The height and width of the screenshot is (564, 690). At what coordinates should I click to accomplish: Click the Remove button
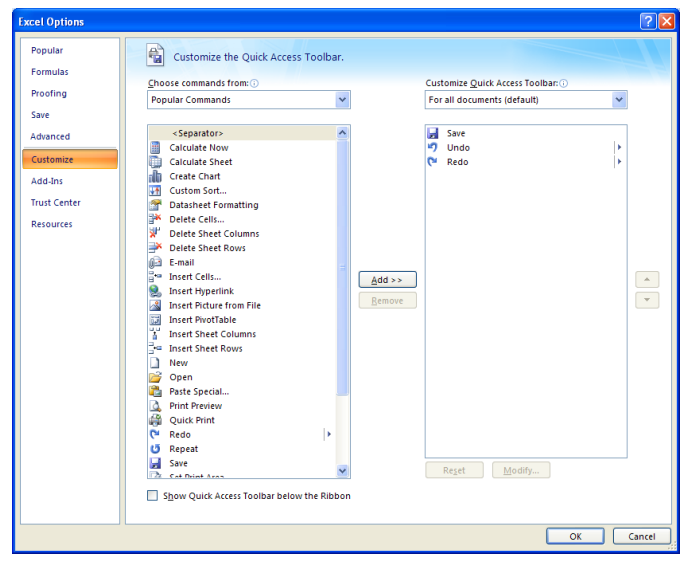(x=387, y=301)
